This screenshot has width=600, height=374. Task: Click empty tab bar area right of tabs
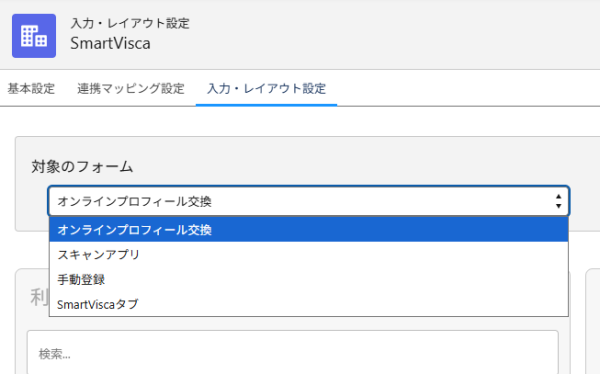[468, 88]
